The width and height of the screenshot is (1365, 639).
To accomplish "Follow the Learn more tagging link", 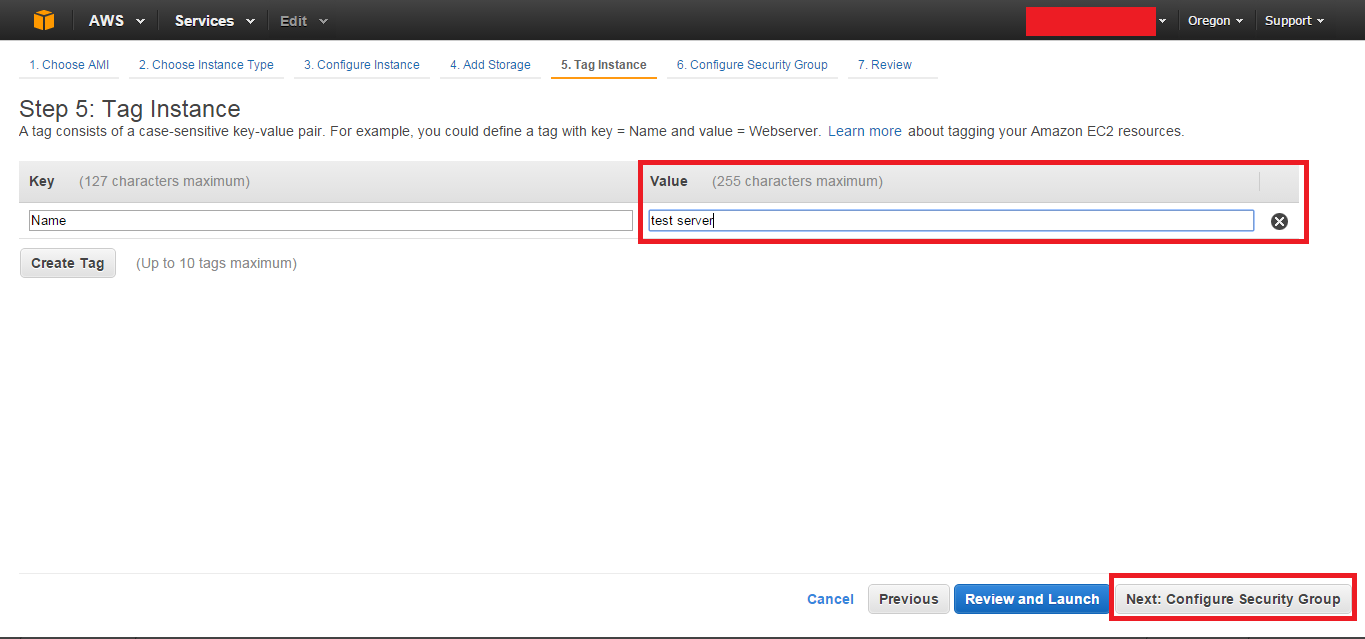I will (865, 131).
